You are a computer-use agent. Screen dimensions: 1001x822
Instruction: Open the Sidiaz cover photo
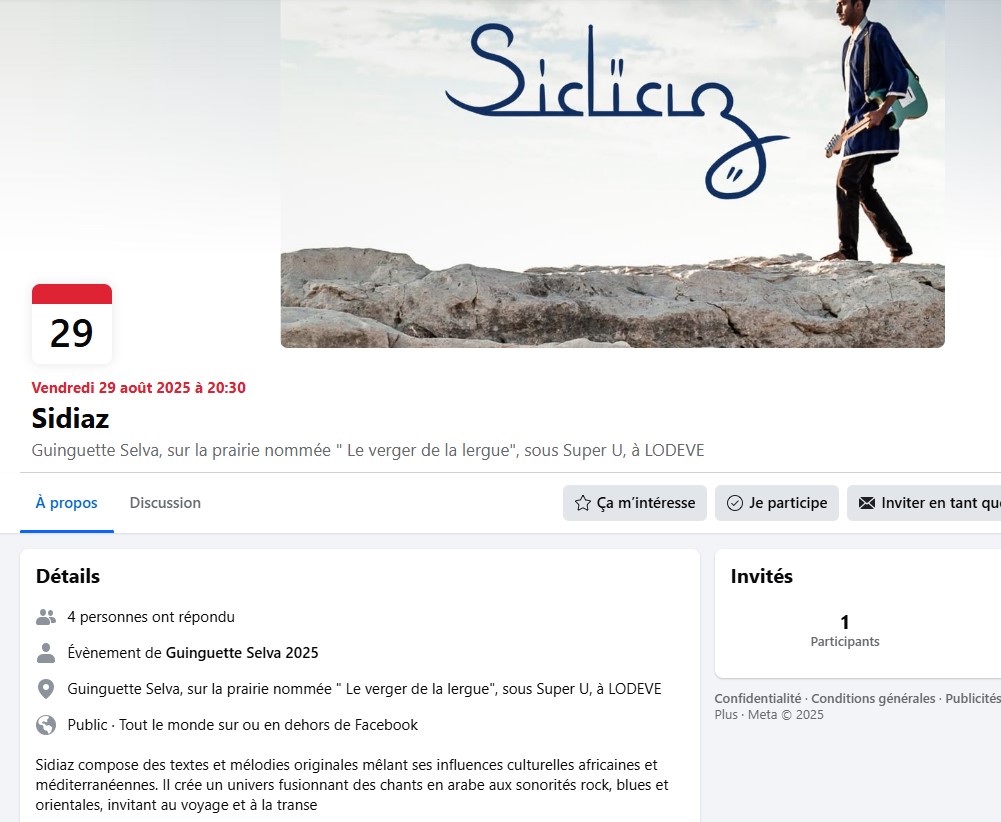pyautogui.click(x=613, y=174)
